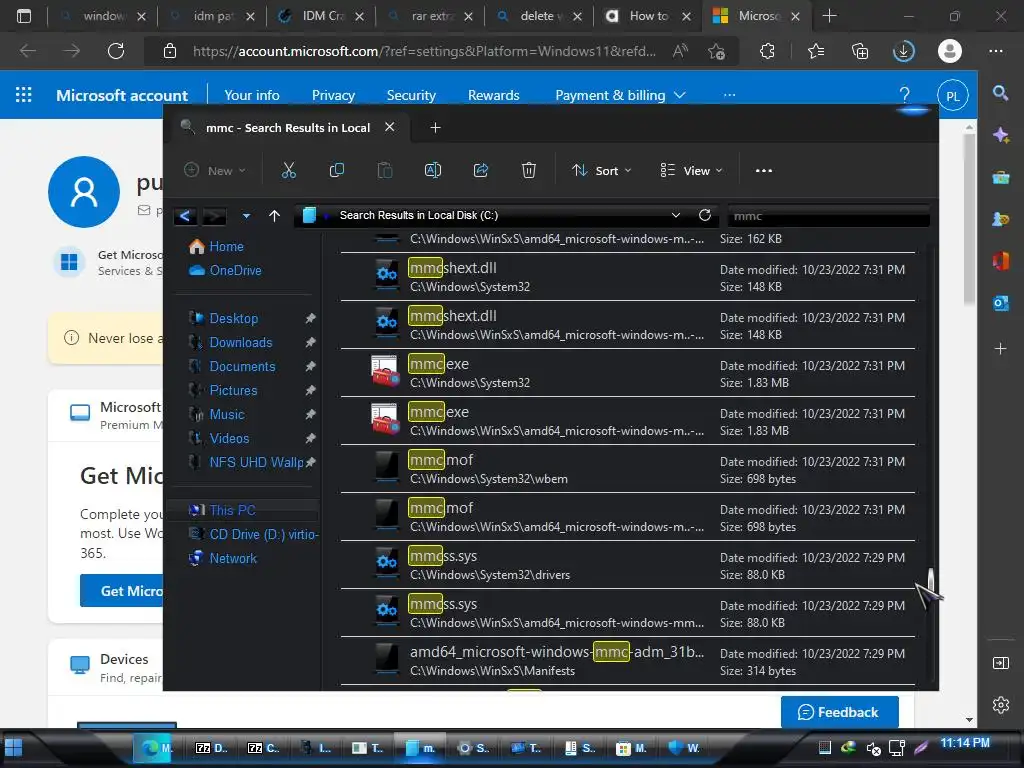Click the Delete trash icon in Explorer
This screenshot has height=768, width=1024.
point(528,170)
